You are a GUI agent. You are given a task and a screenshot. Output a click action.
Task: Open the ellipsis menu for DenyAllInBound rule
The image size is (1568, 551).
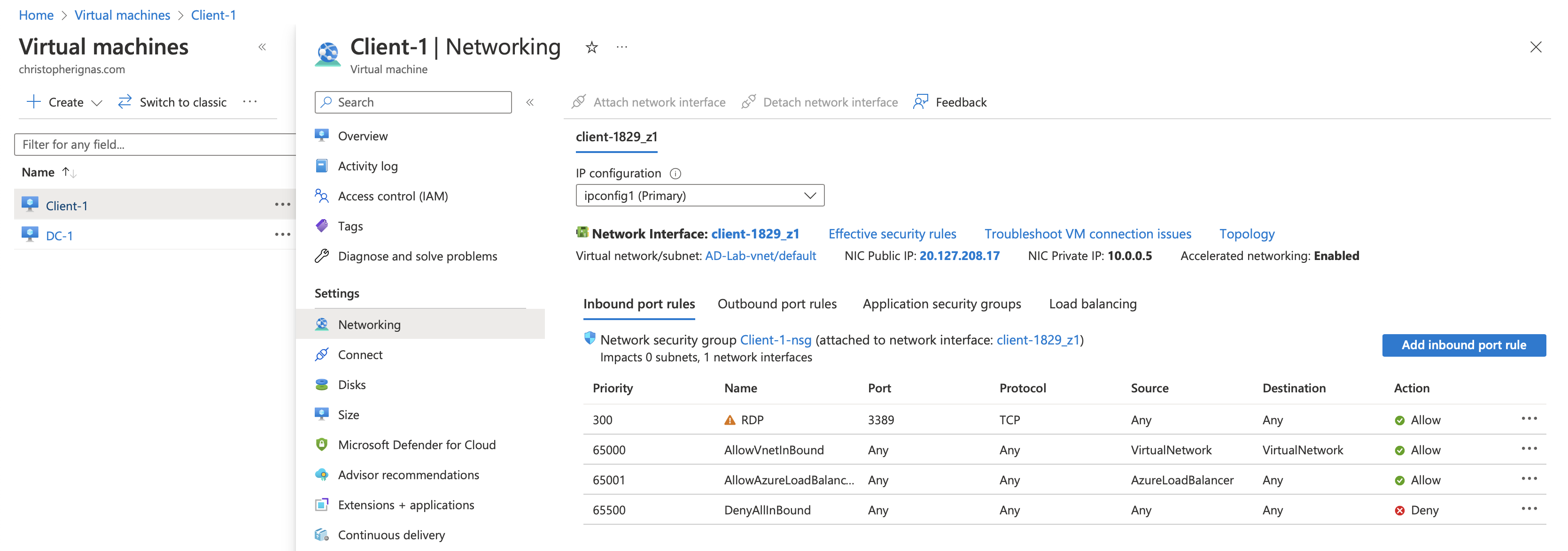(x=1529, y=508)
